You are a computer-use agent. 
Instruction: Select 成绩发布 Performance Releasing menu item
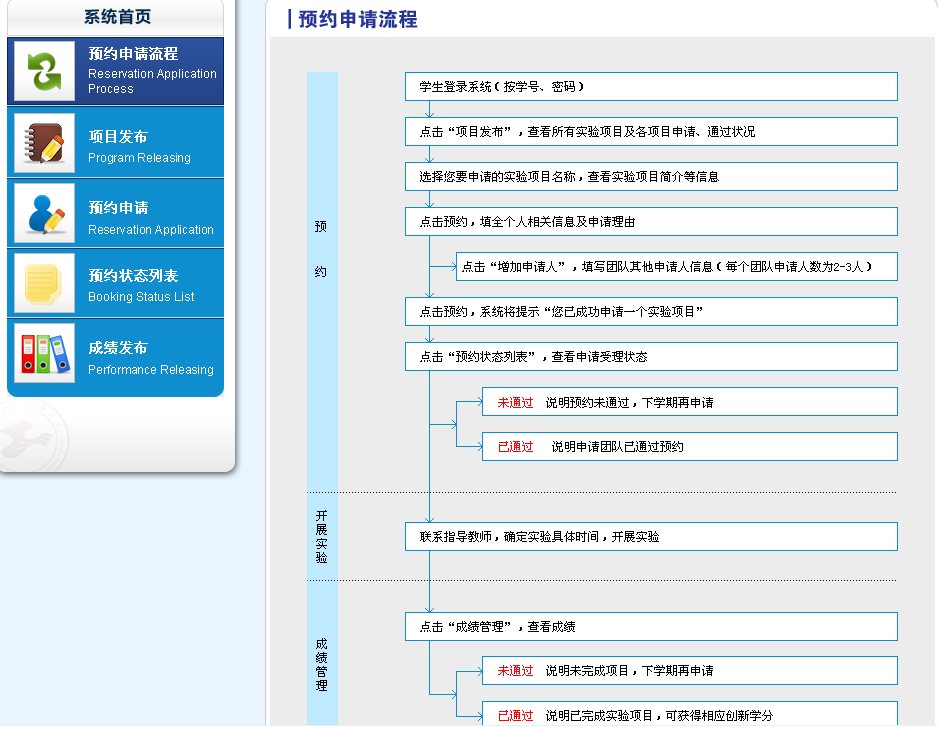click(150, 357)
